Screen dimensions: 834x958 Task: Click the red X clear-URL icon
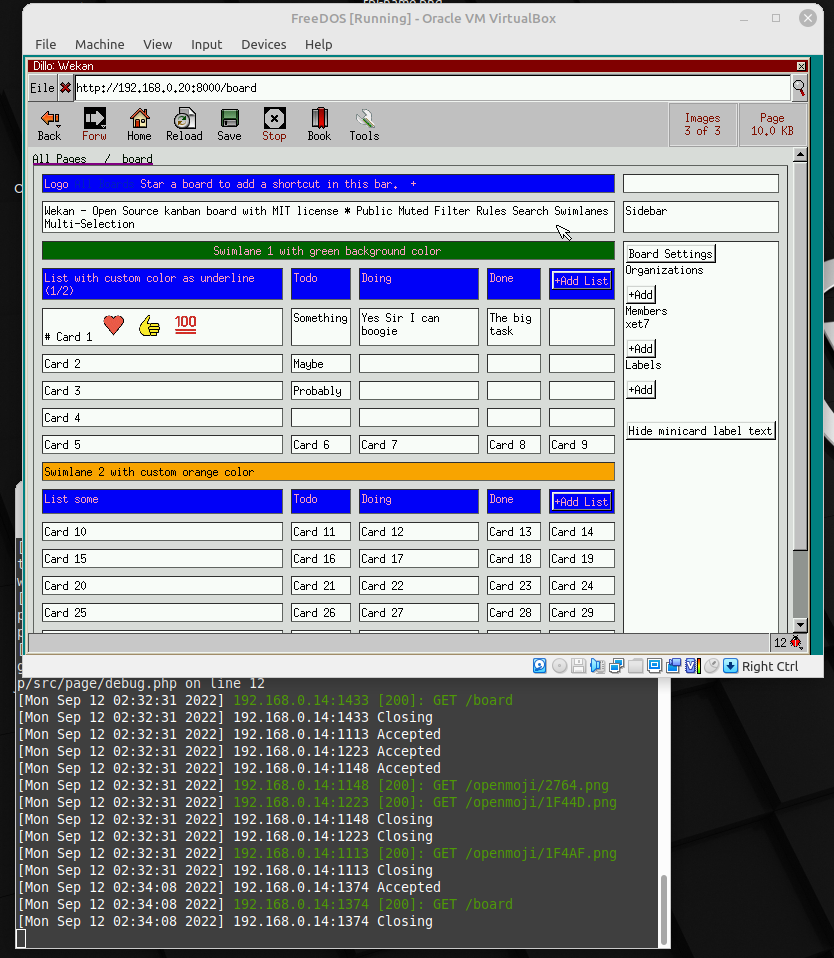[65, 88]
